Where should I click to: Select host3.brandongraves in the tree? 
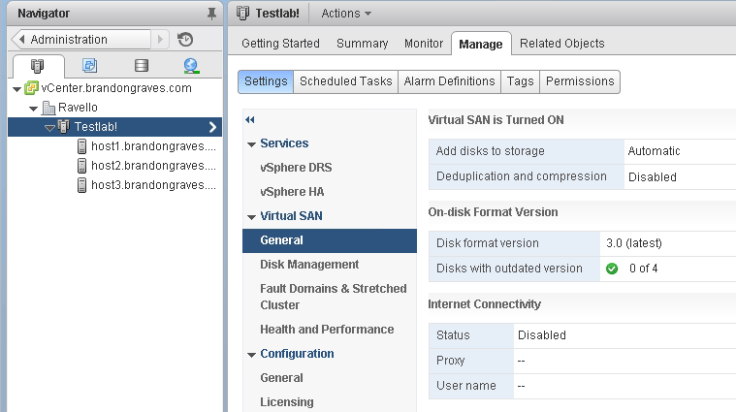tap(153, 185)
